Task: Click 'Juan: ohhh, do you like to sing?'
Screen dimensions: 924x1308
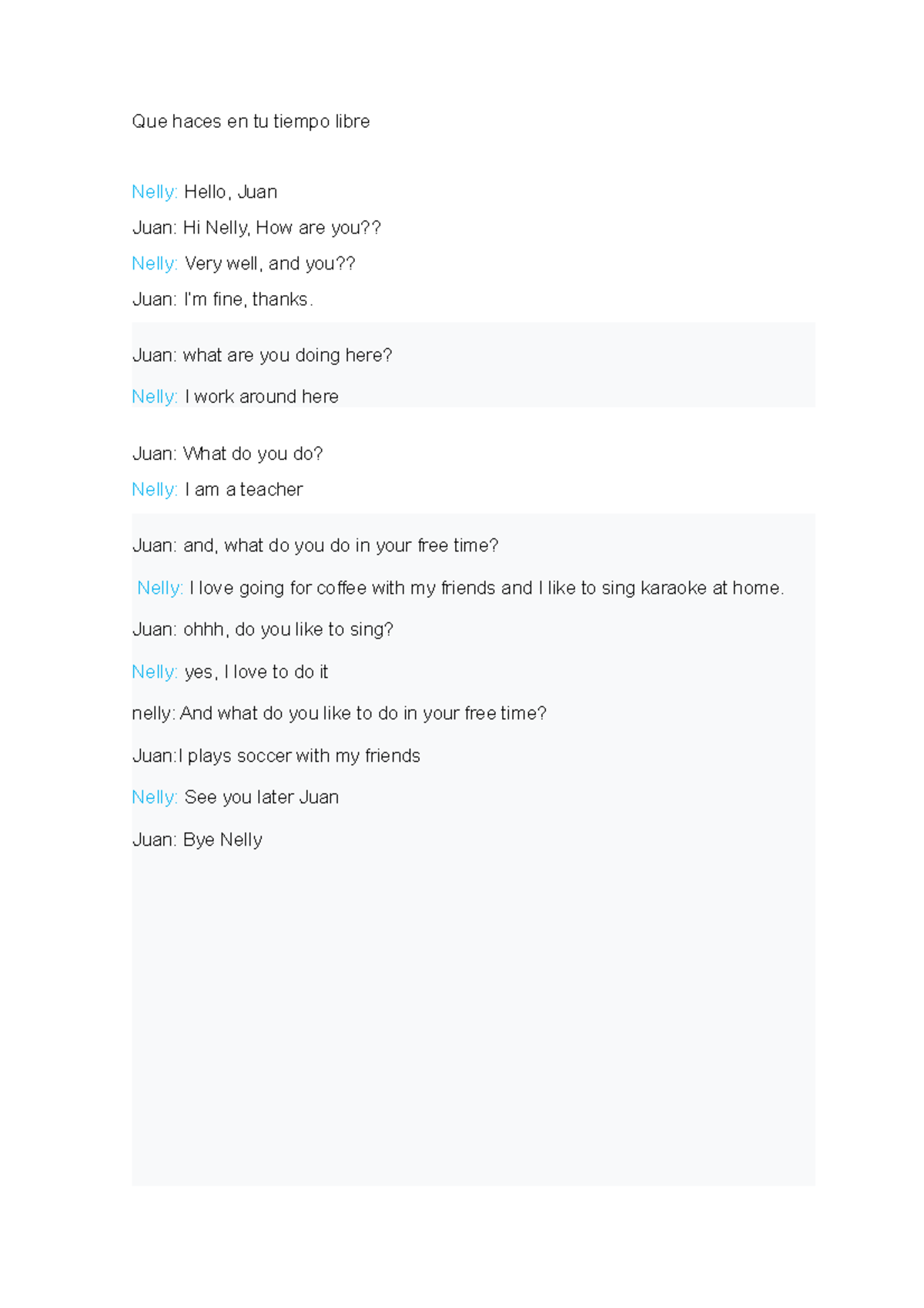Action: (263, 630)
